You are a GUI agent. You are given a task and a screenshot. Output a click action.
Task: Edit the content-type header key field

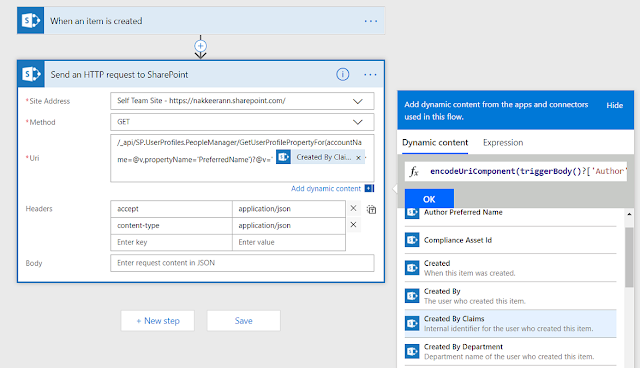171,225
